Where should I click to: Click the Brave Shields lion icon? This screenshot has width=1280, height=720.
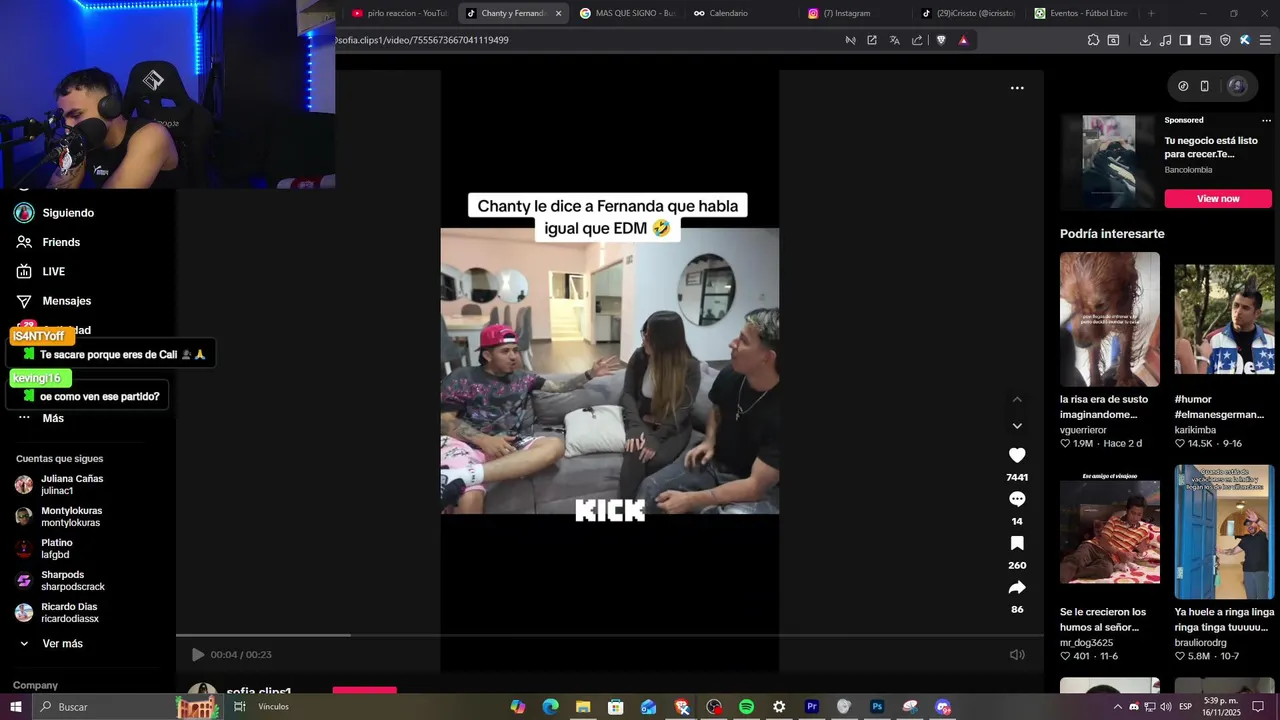point(941,40)
